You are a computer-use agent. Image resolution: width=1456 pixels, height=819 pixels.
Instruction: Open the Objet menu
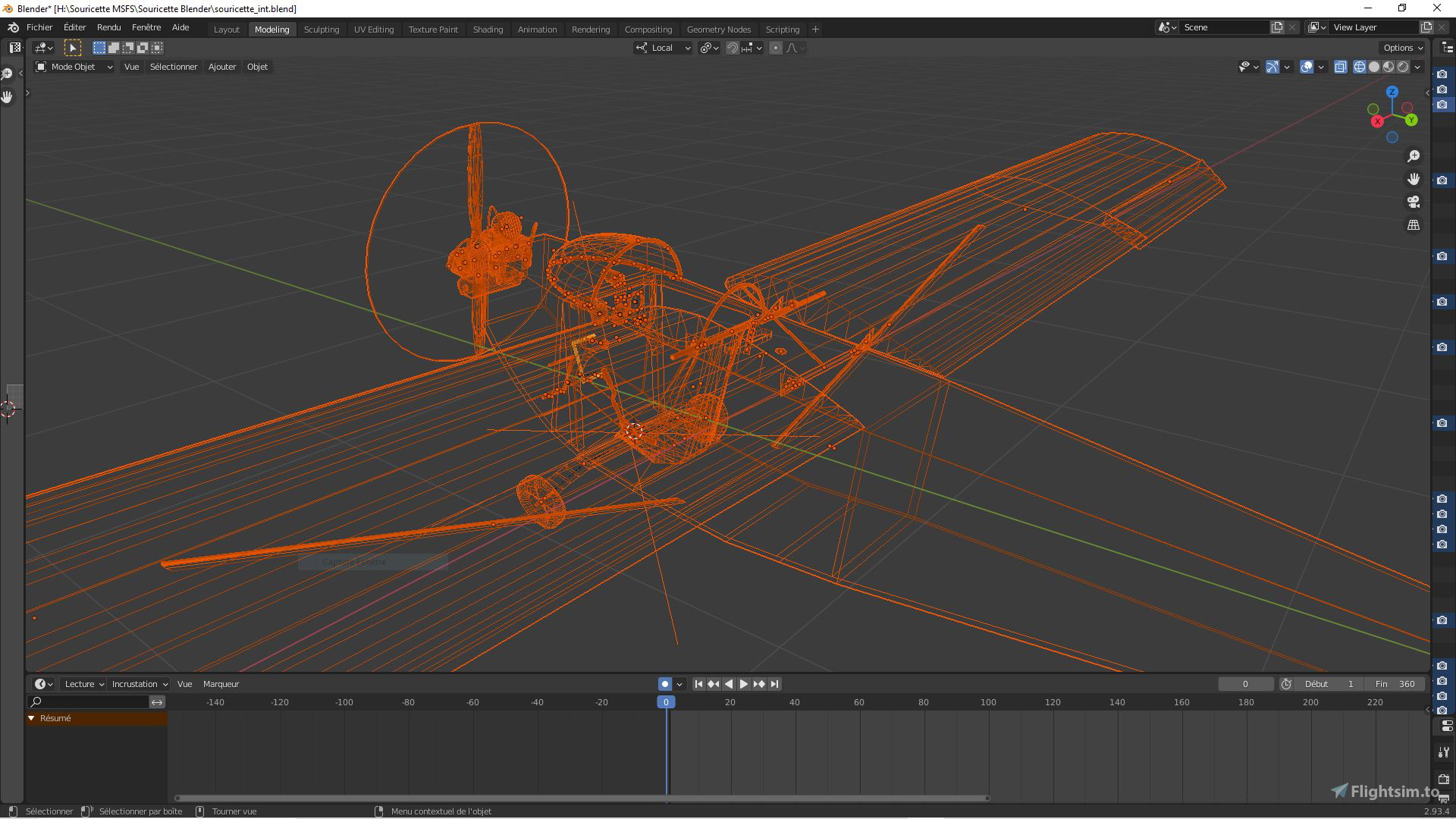click(257, 67)
